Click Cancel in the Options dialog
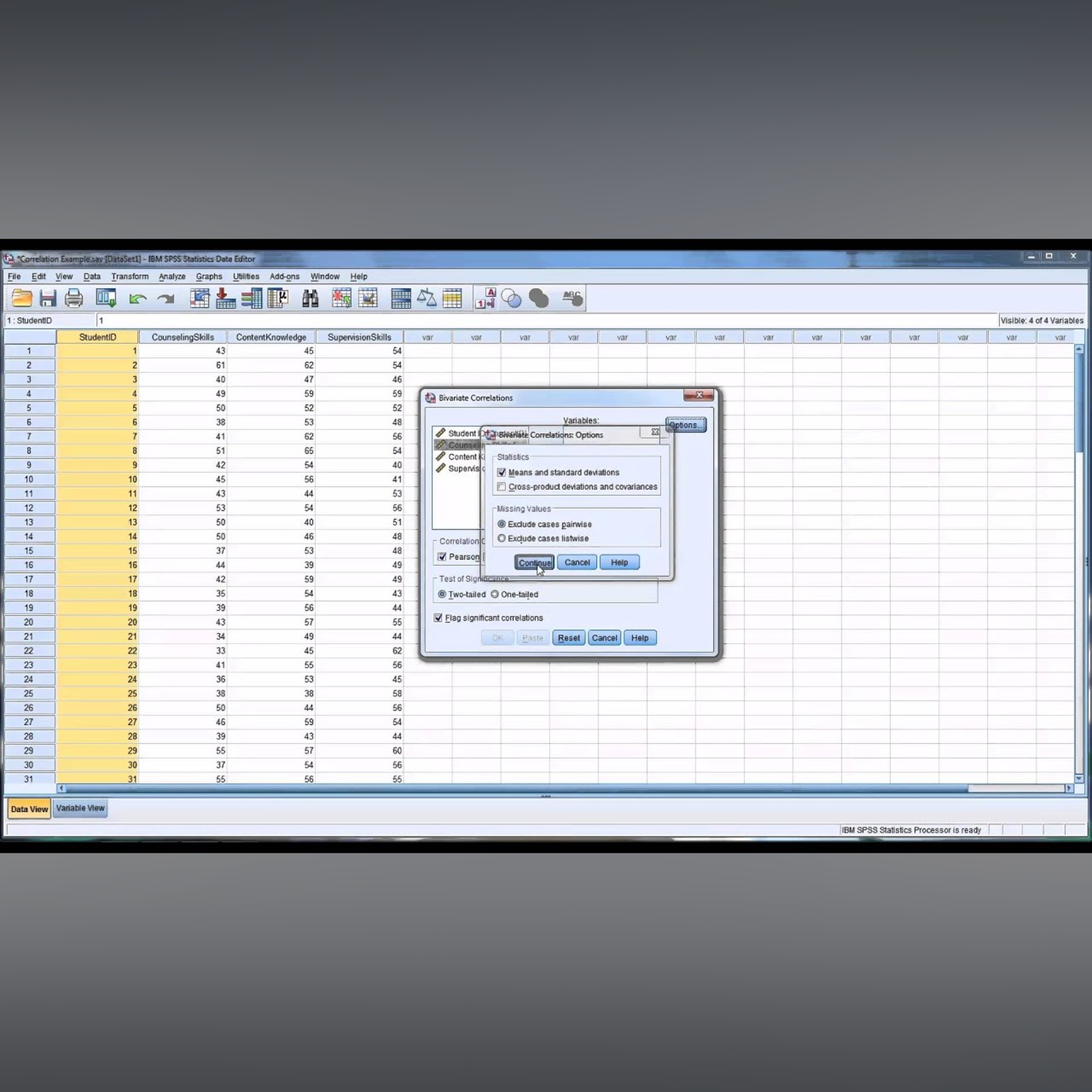Screen dimensions: 1092x1092 [x=577, y=562]
